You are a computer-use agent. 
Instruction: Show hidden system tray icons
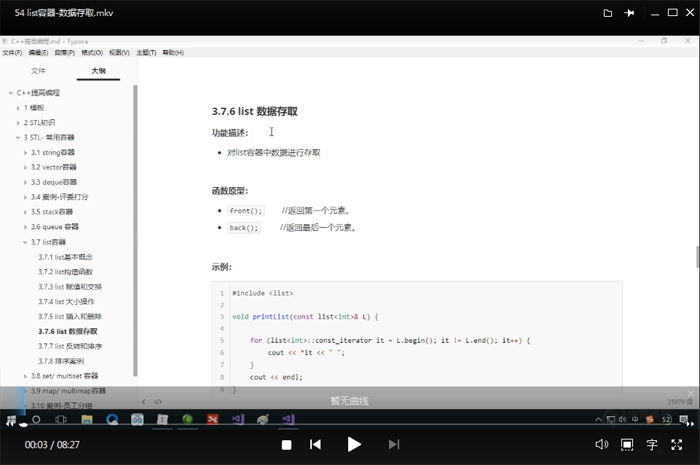598,419
